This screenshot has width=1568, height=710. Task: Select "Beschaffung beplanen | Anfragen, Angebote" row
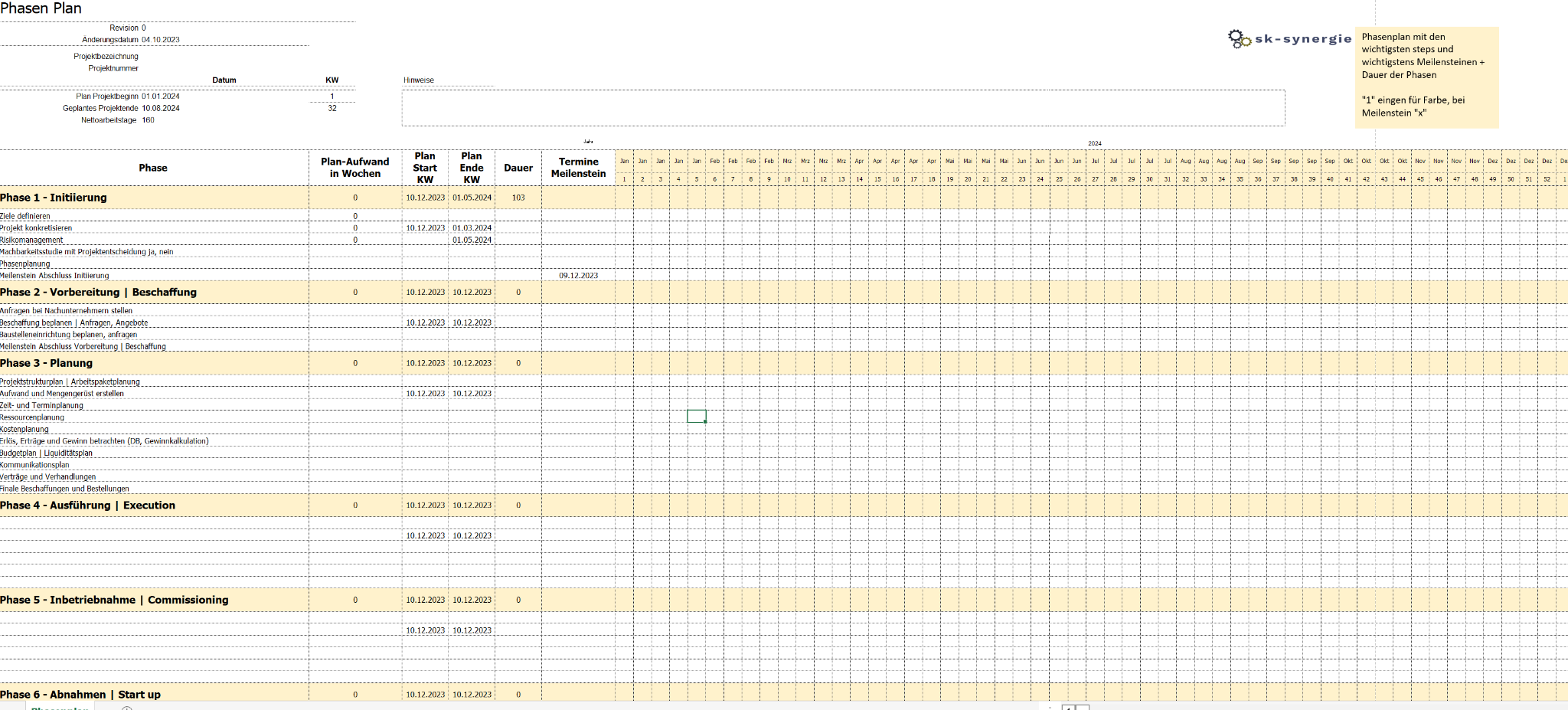point(74,323)
